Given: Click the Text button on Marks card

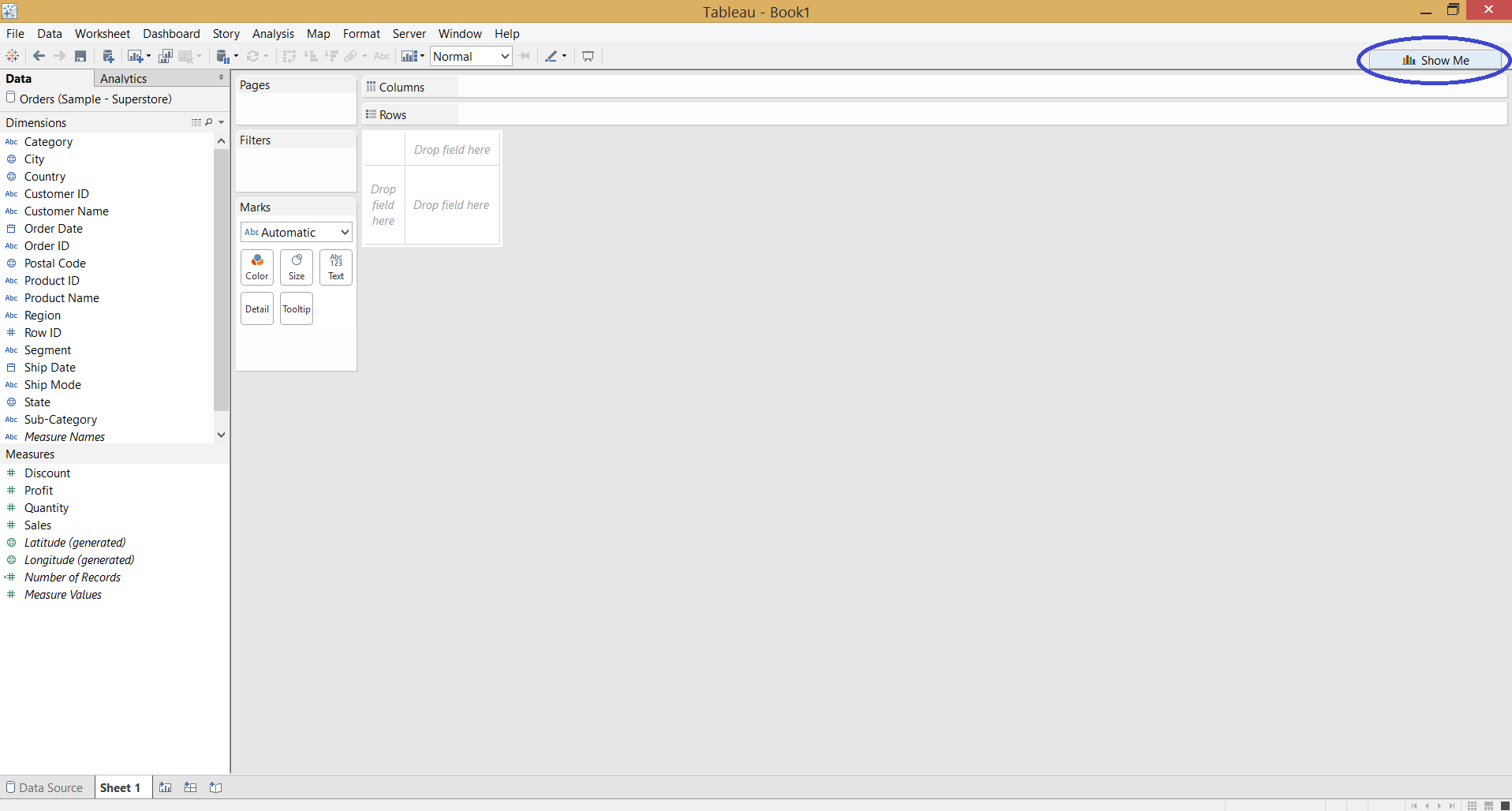Looking at the screenshot, I should 336,267.
